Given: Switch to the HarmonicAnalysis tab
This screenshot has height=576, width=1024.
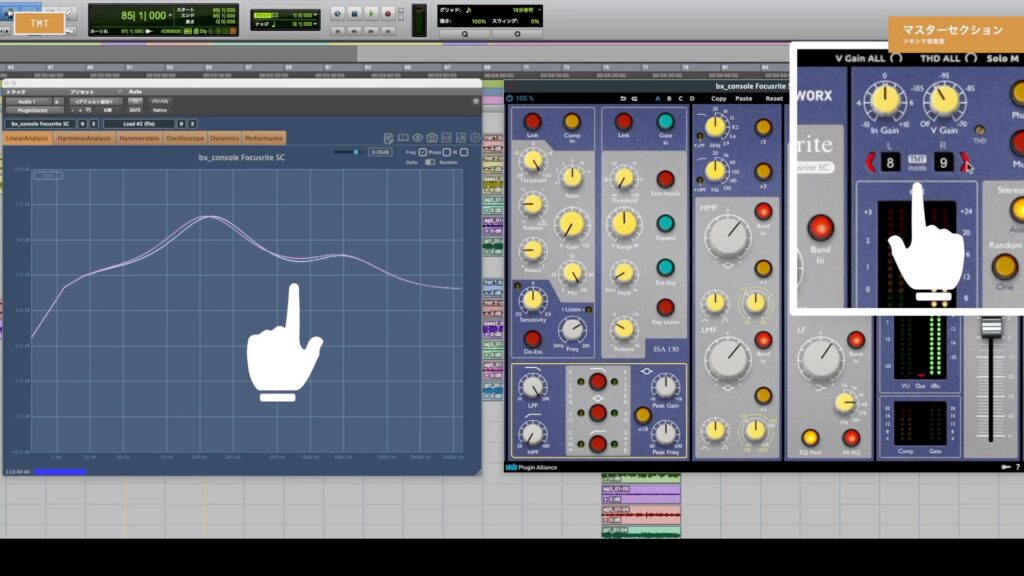Looking at the screenshot, I should 84,138.
